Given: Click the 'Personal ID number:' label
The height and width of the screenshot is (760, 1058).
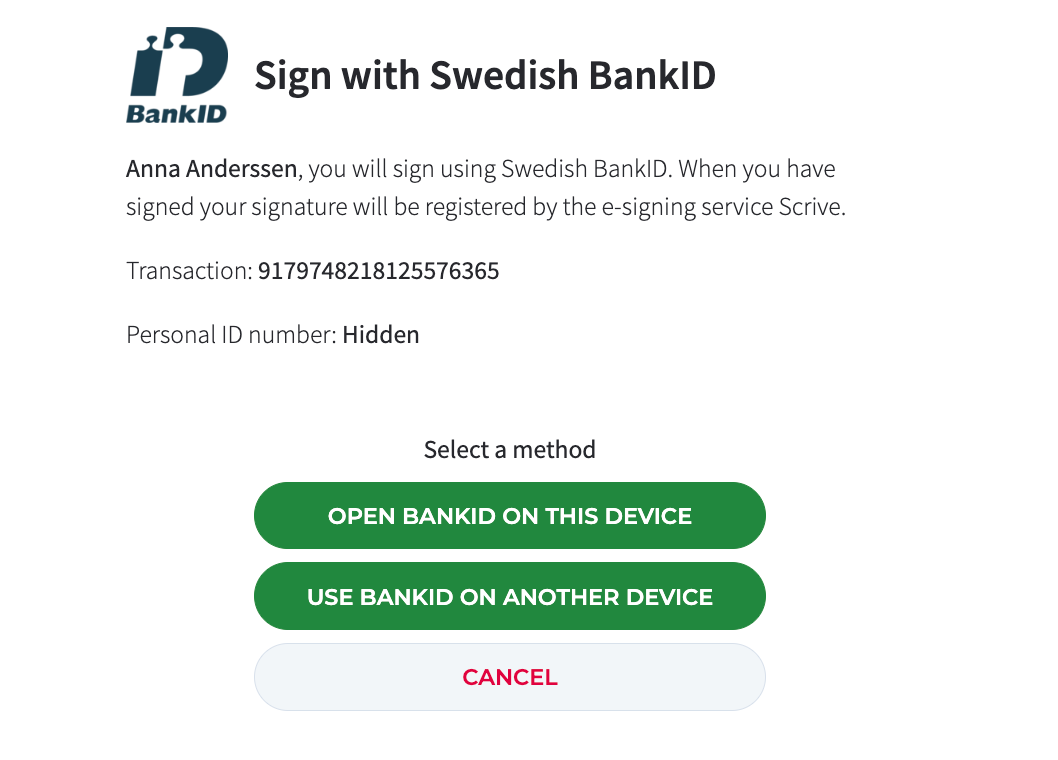Looking at the screenshot, I should tap(231, 335).
